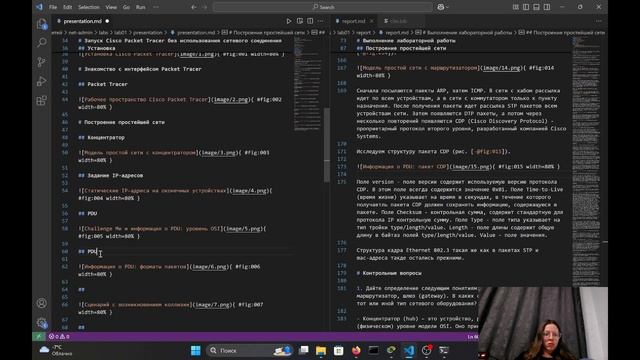Click the left editor minimap
The image size is (640, 360).
click(x=308, y=84)
